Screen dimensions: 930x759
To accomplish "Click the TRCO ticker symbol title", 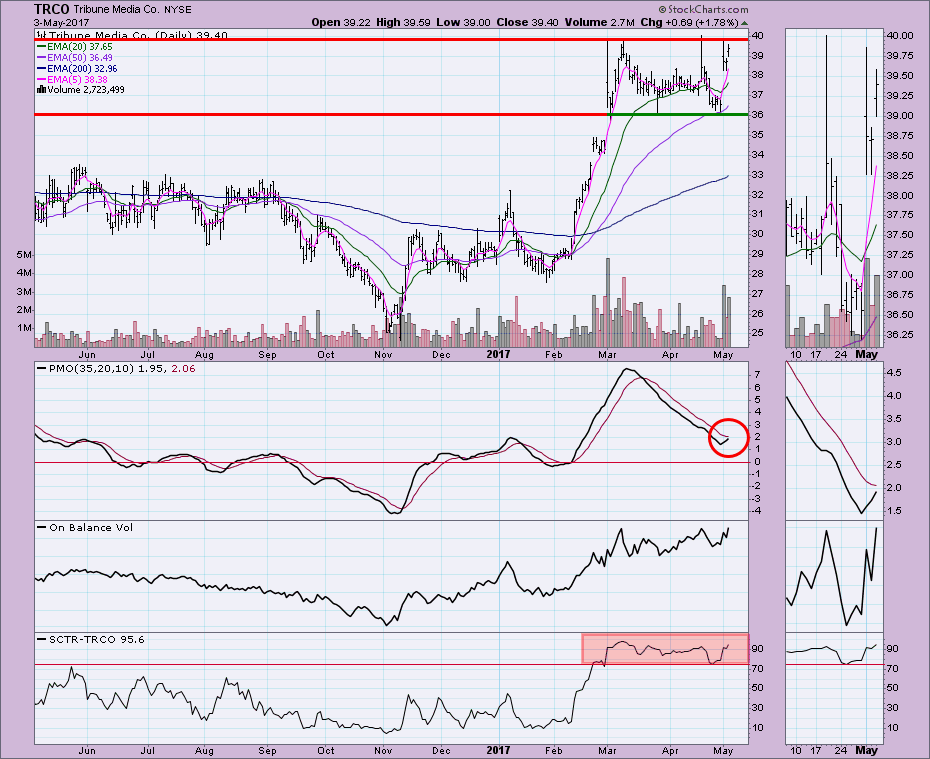I will [50, 8].
